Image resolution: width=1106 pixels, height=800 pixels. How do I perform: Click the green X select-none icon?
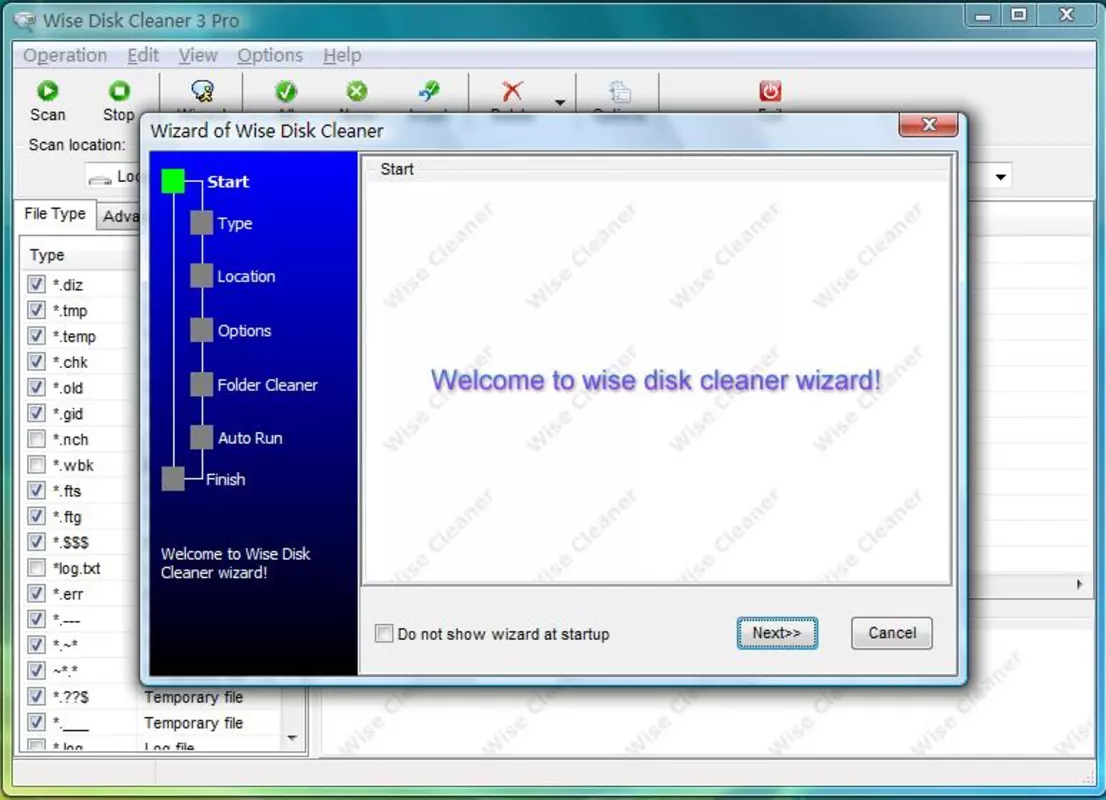[x=357, y=91]
